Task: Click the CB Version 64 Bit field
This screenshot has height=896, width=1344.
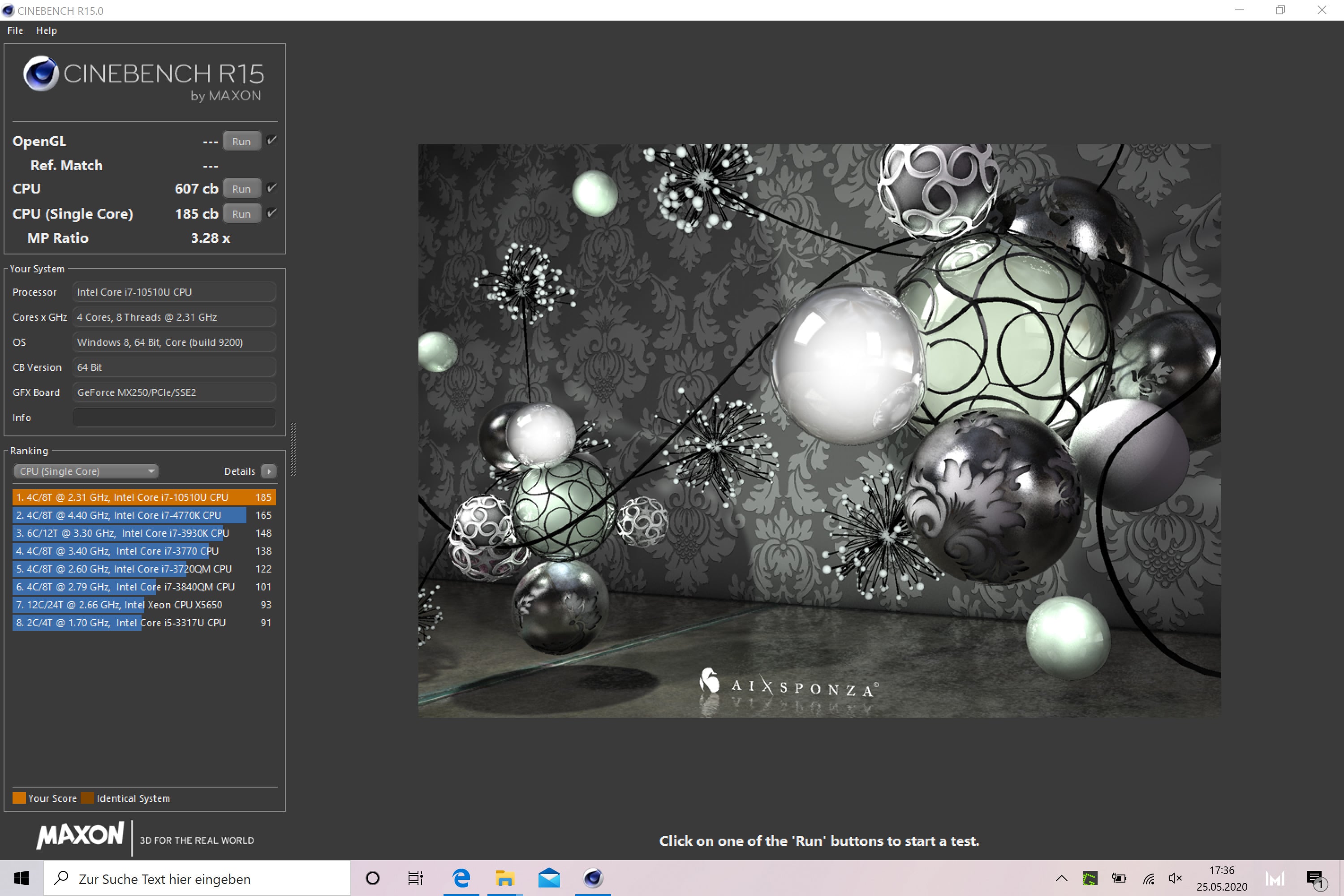Action: (x=174, y=367)
